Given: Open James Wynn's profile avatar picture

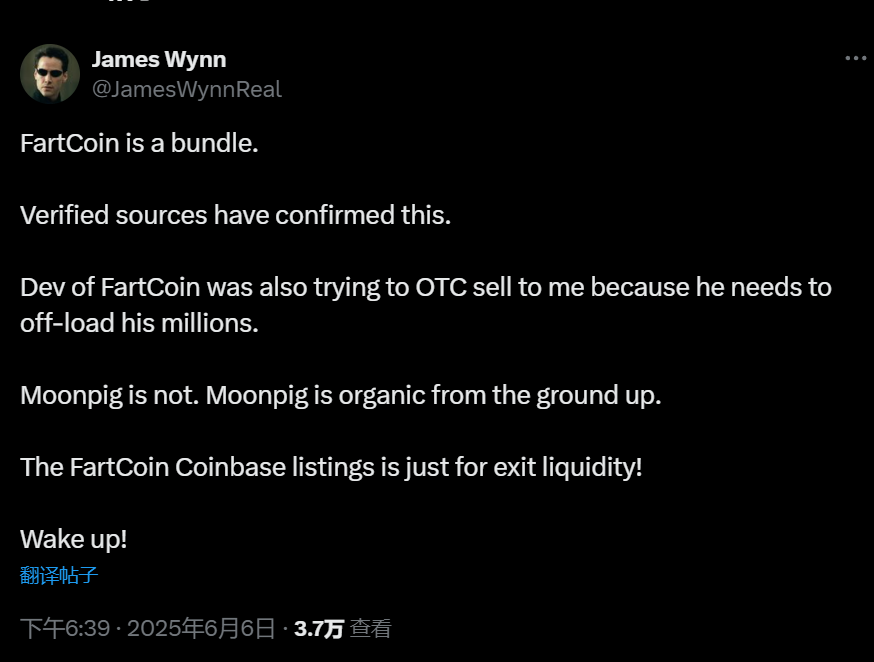Looking at the screenshot, I should (x=50, y=74).
